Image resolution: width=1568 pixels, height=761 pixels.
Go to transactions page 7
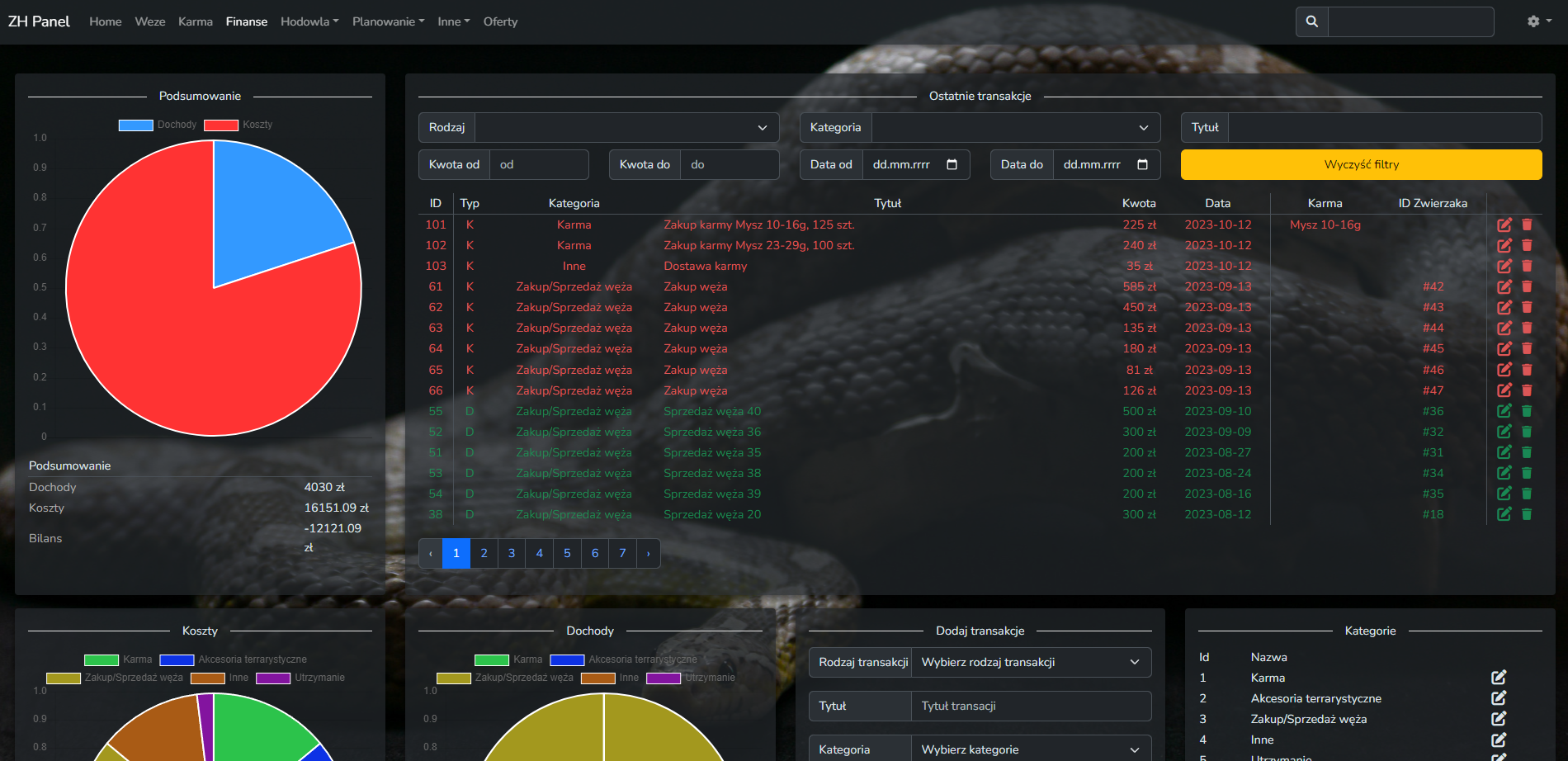tap(622, 553)
